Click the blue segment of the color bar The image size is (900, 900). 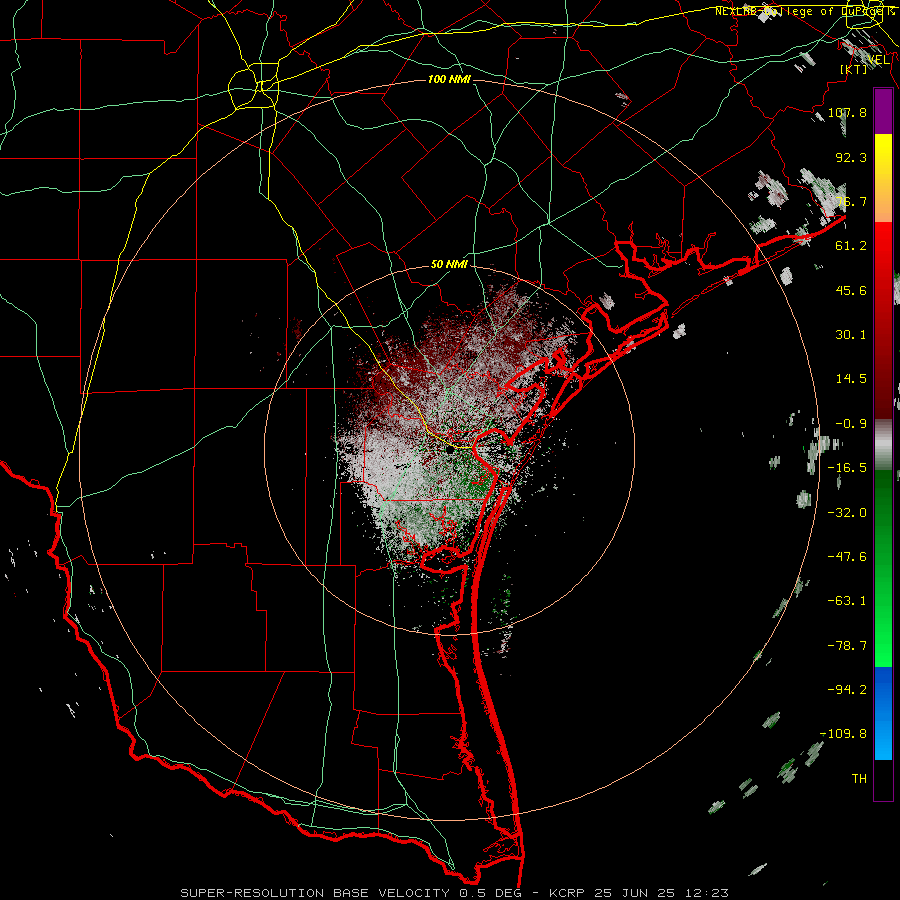(x=883, y=713)
